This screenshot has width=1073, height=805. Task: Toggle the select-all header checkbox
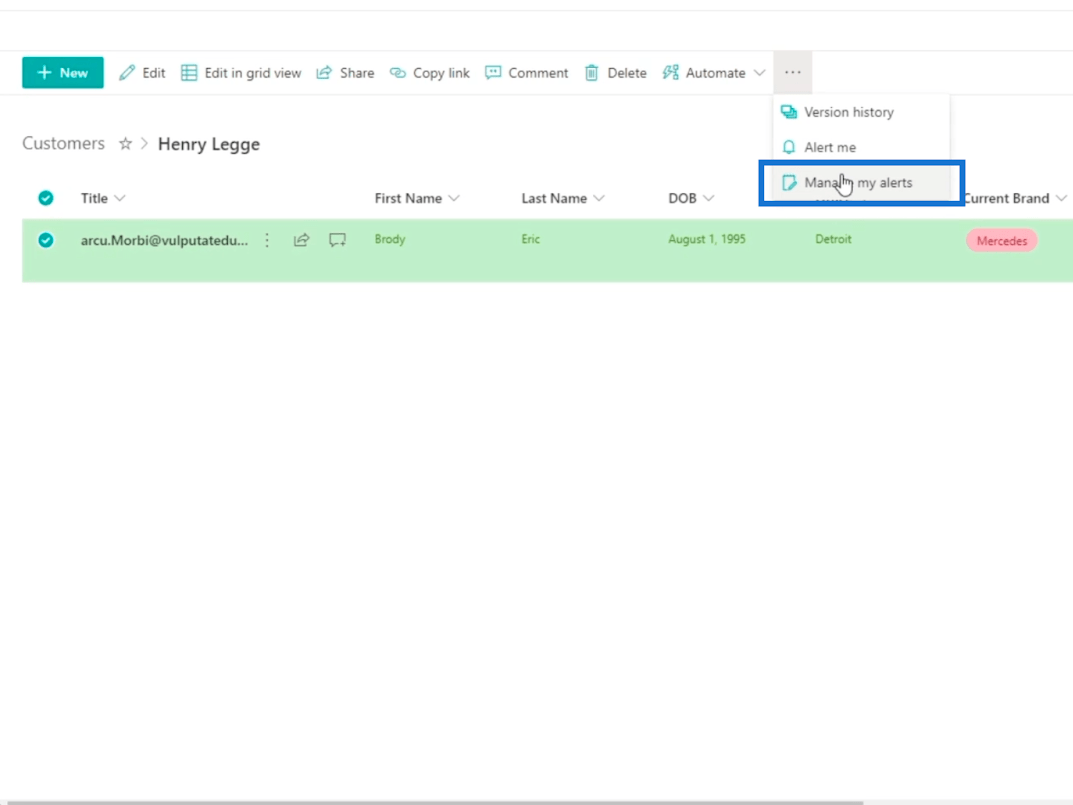point(46,199)
